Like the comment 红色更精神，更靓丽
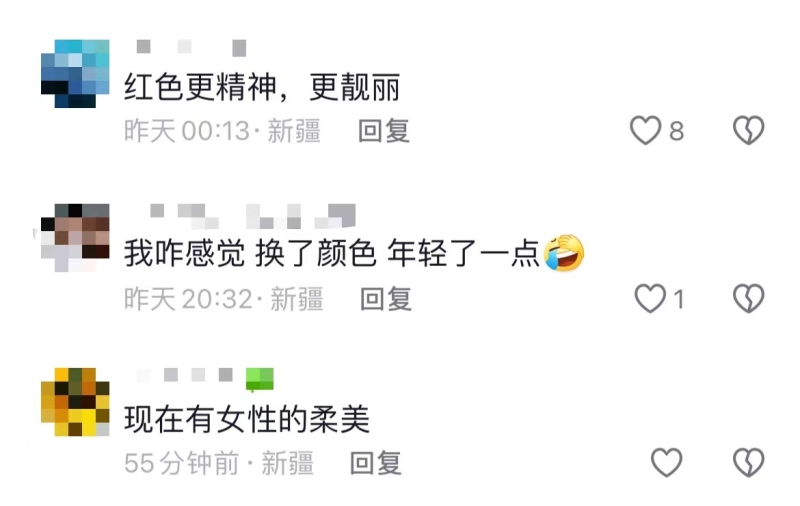This screenshot has height=506, width=800. point(645,130)
